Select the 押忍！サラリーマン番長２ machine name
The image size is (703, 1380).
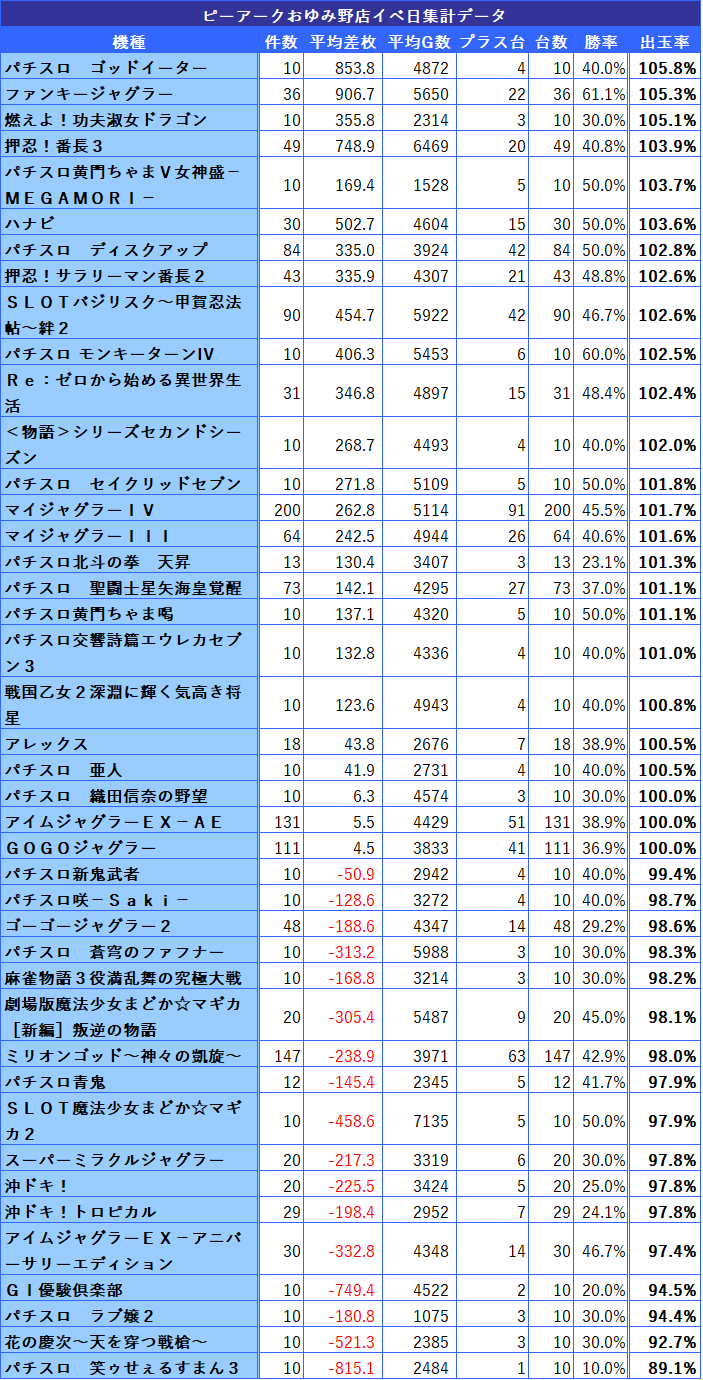pyautogui.click(x=106, y=276)
